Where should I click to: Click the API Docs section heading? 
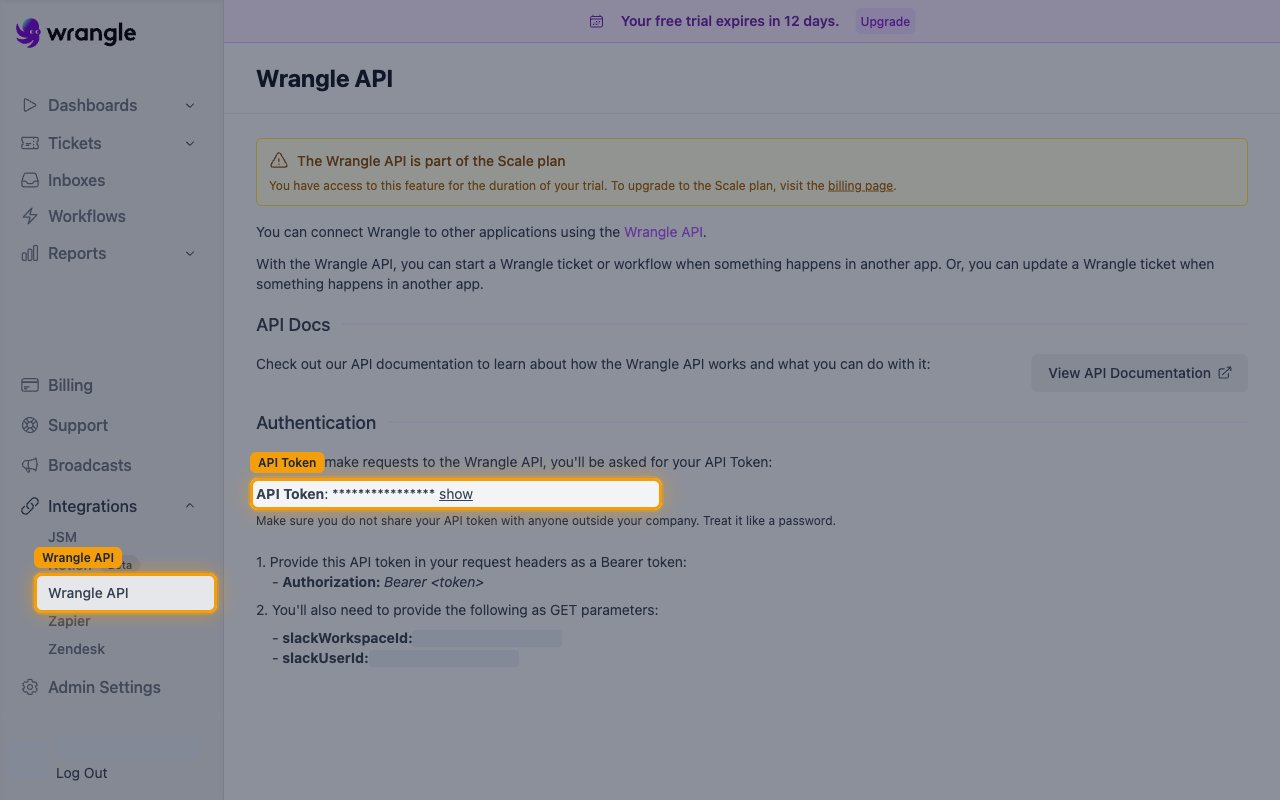pyautogui.click(x=293, y=324)
